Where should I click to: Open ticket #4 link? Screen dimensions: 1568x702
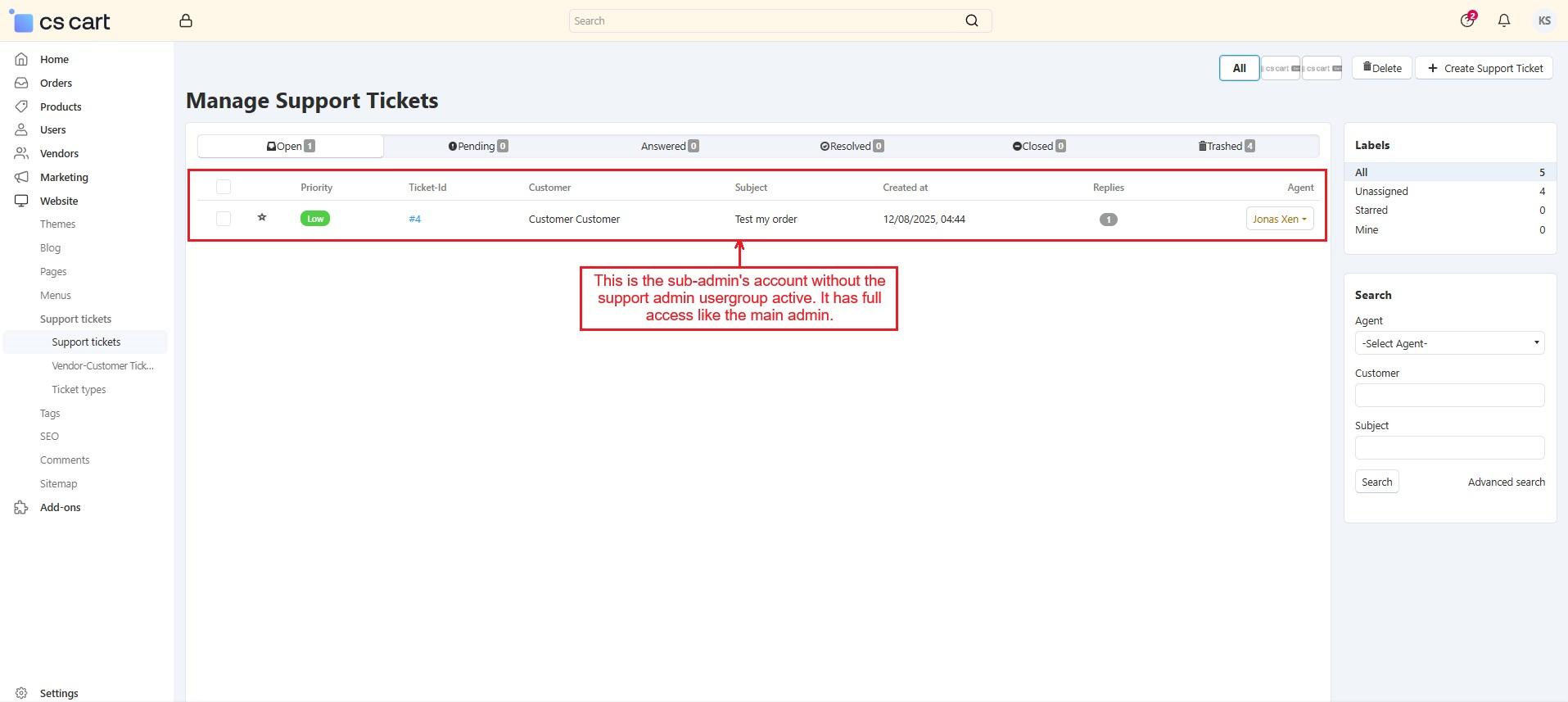click(x=414, y=220)
